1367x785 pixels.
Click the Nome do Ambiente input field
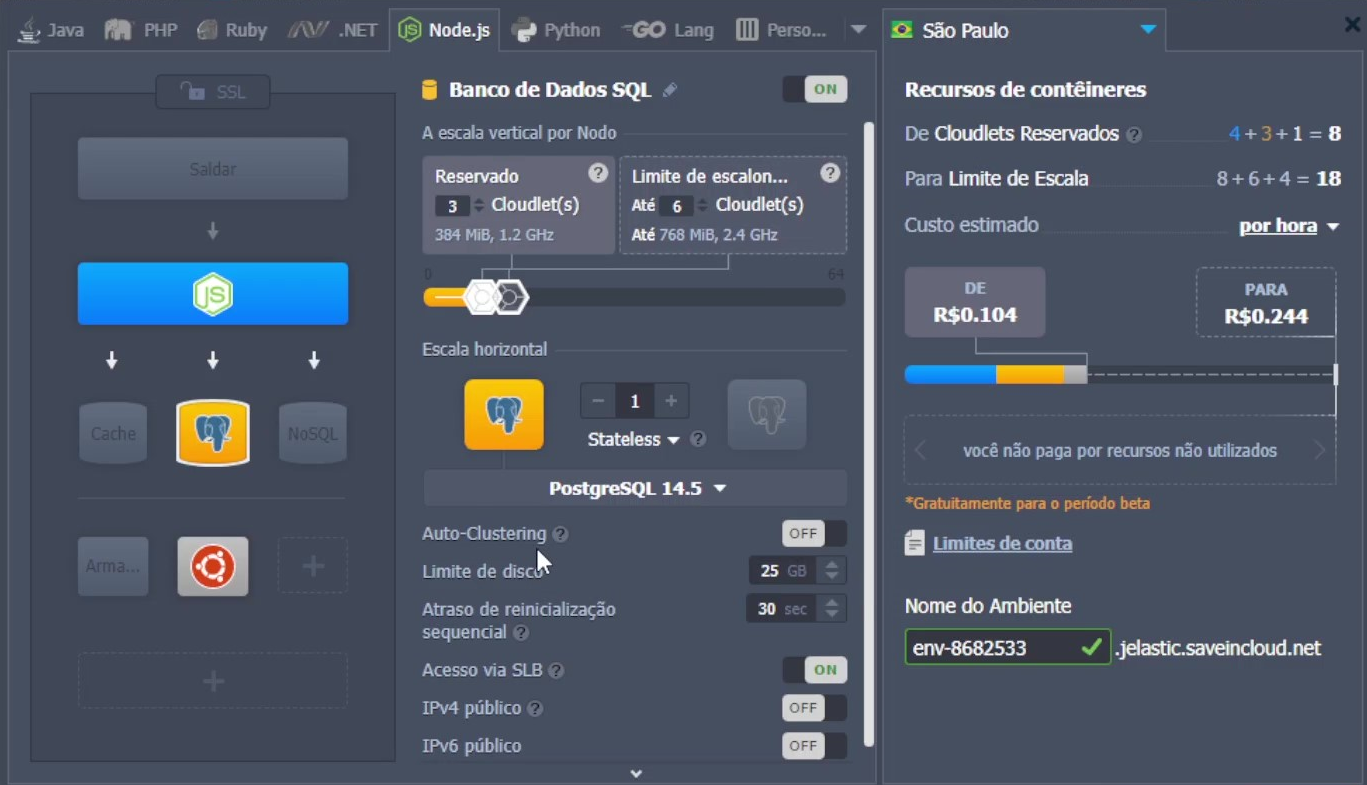[1007, 648]
